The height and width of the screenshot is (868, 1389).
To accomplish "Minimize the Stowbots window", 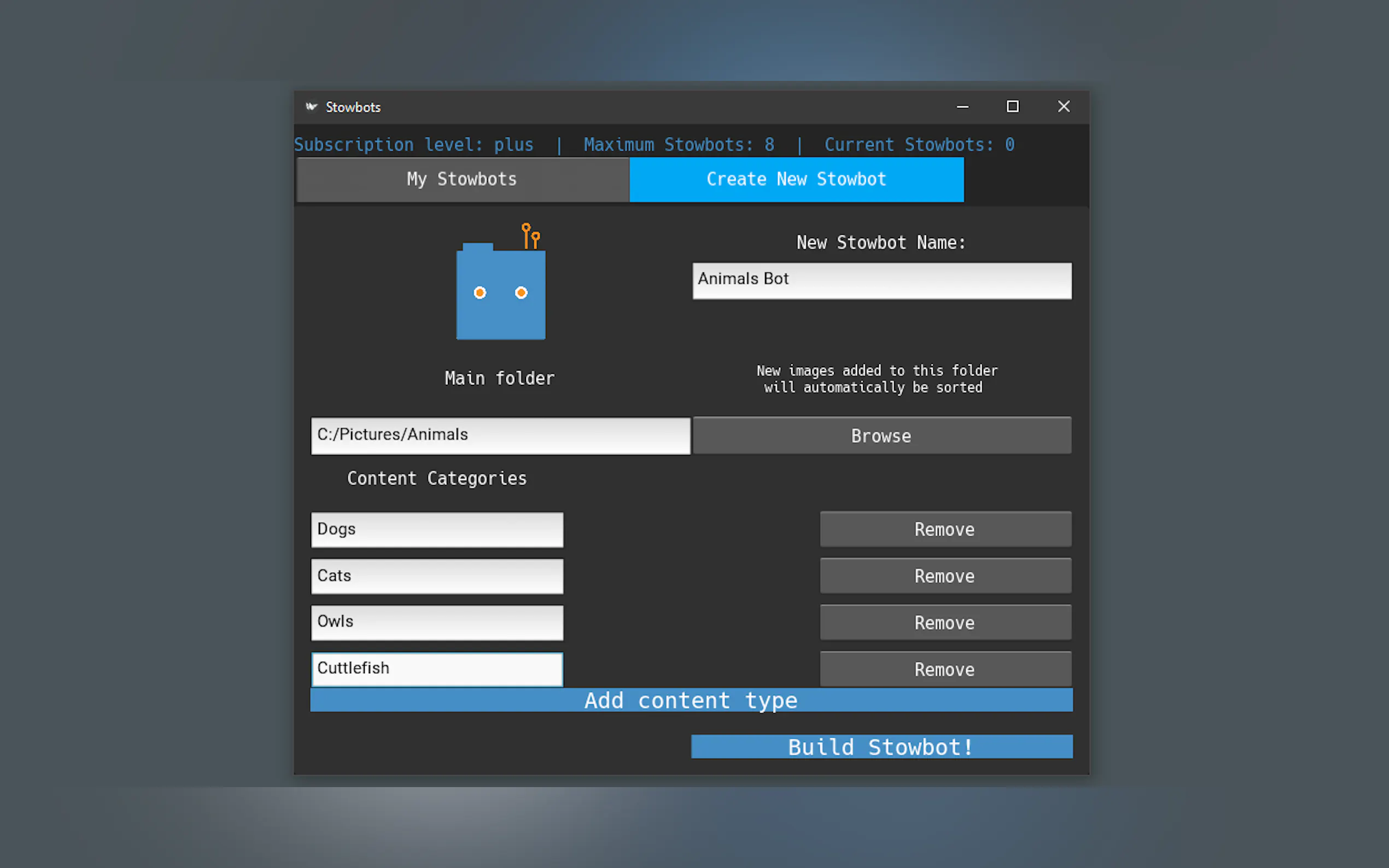I will pyautogui.click(x=962, y=107).
